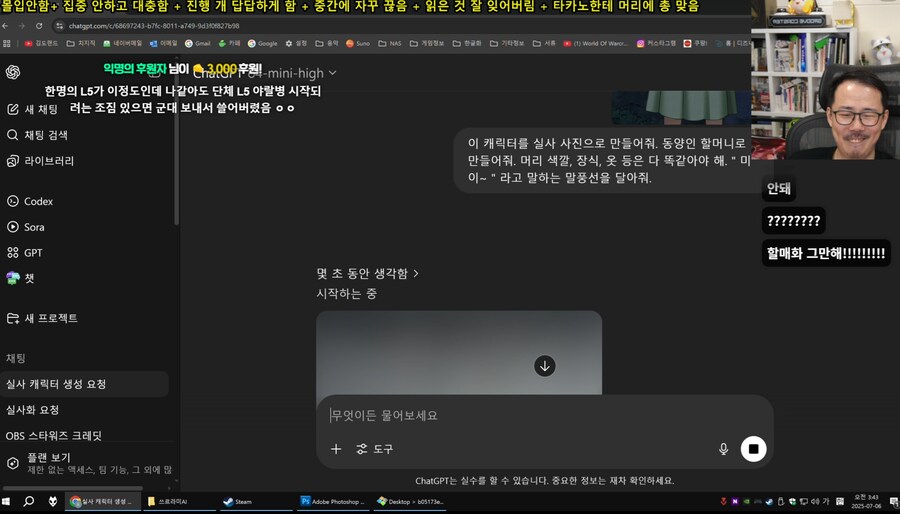Switch to Adobe Photoshop in the taskbar
900x514 pixels.
333,501
